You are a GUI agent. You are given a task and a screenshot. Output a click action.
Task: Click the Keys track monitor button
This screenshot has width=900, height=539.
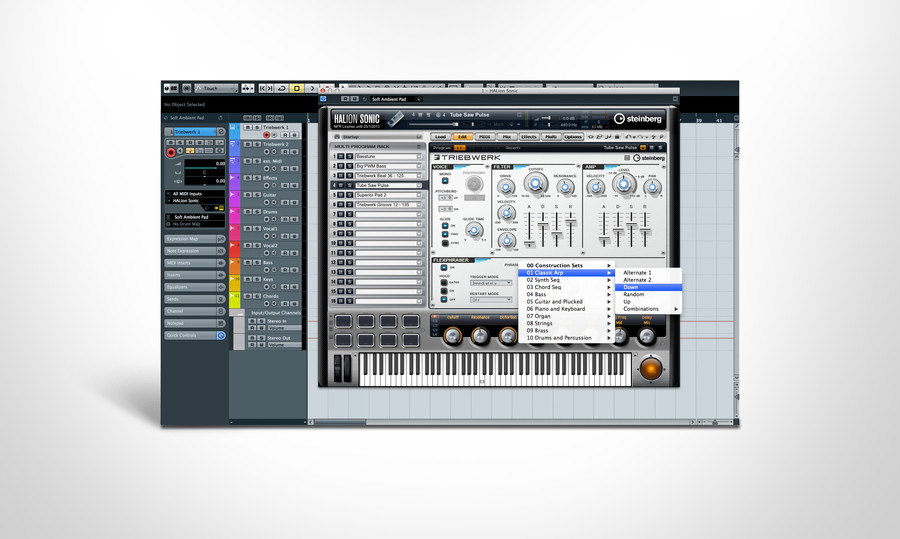(274, 287)
